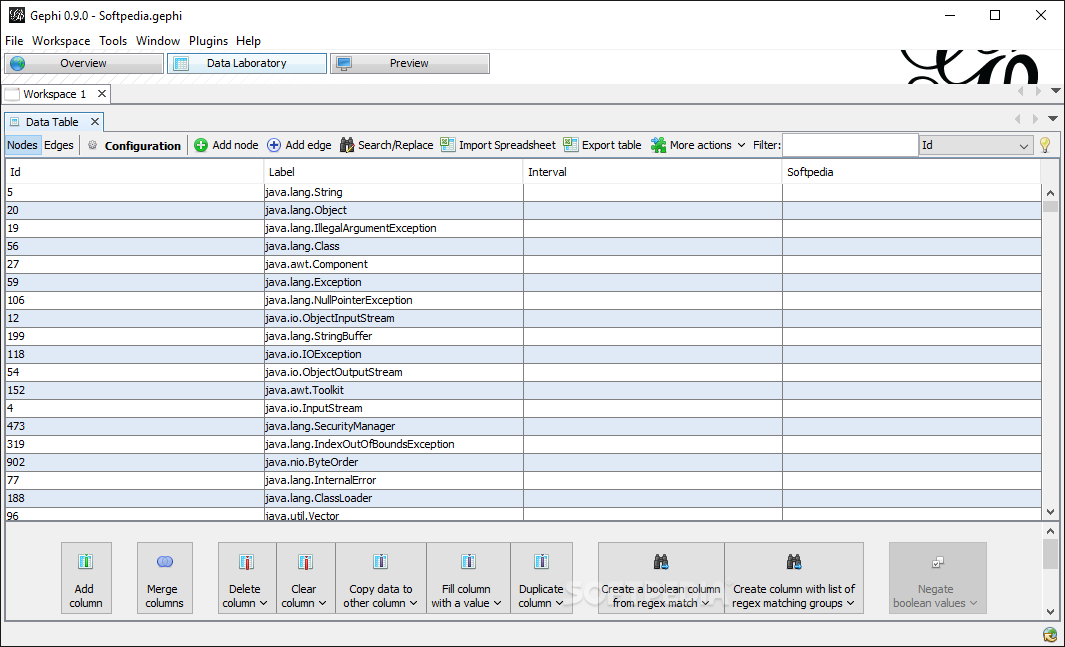Screen dimensions: 1065x647
Task: Click the globe icon on Overview tab
Action: coord(18,63)
